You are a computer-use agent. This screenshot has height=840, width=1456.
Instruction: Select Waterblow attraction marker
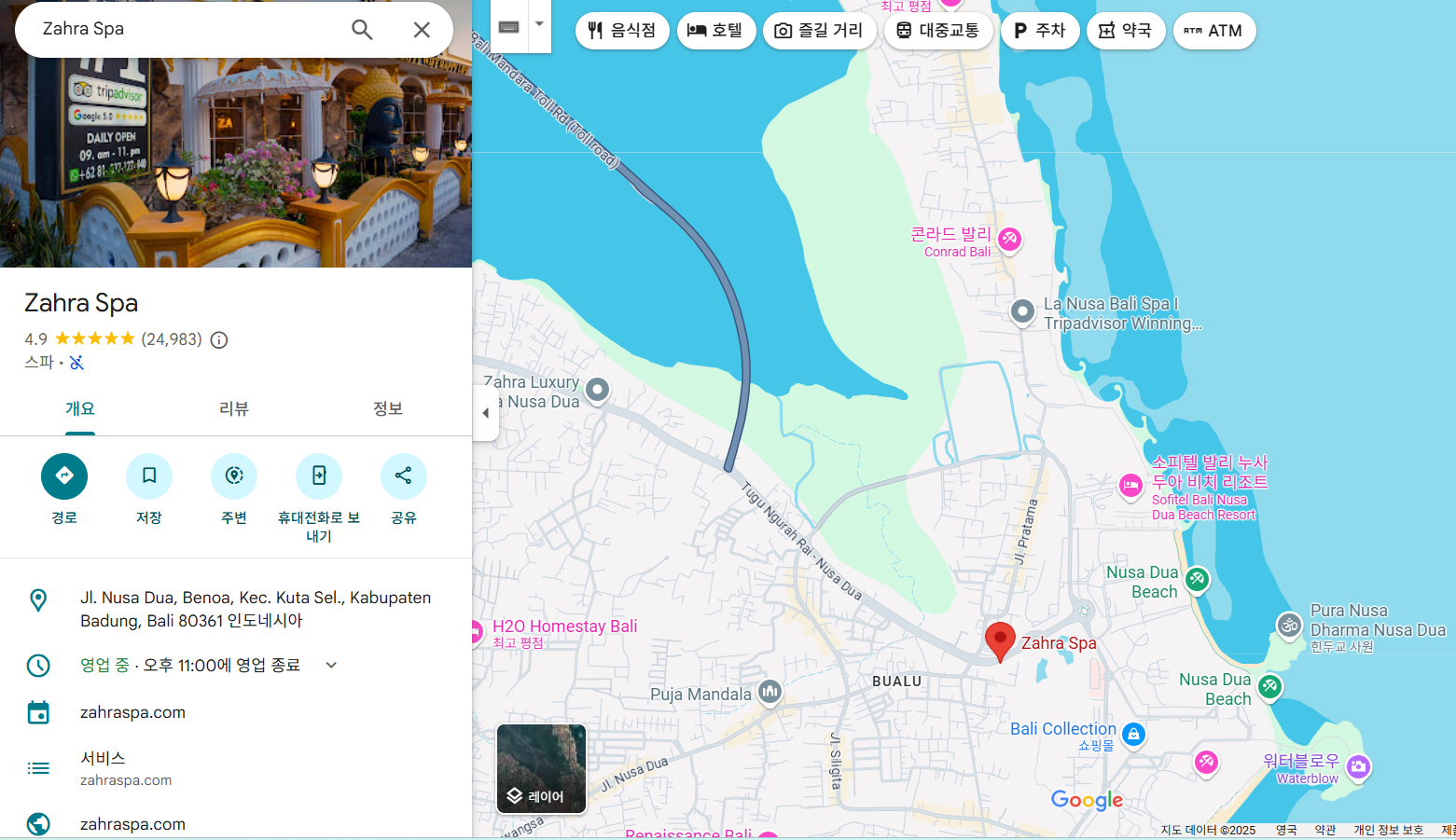(1359, 766)
